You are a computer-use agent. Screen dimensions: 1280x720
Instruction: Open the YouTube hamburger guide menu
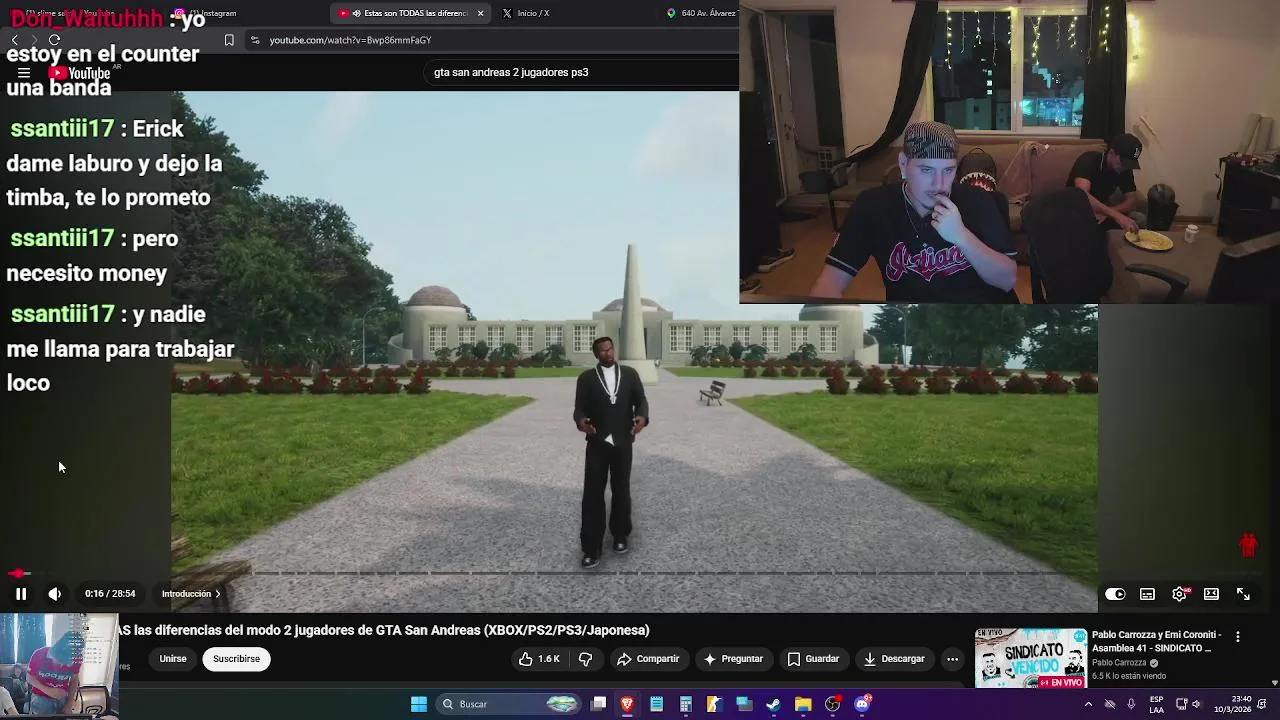point(24,73)
